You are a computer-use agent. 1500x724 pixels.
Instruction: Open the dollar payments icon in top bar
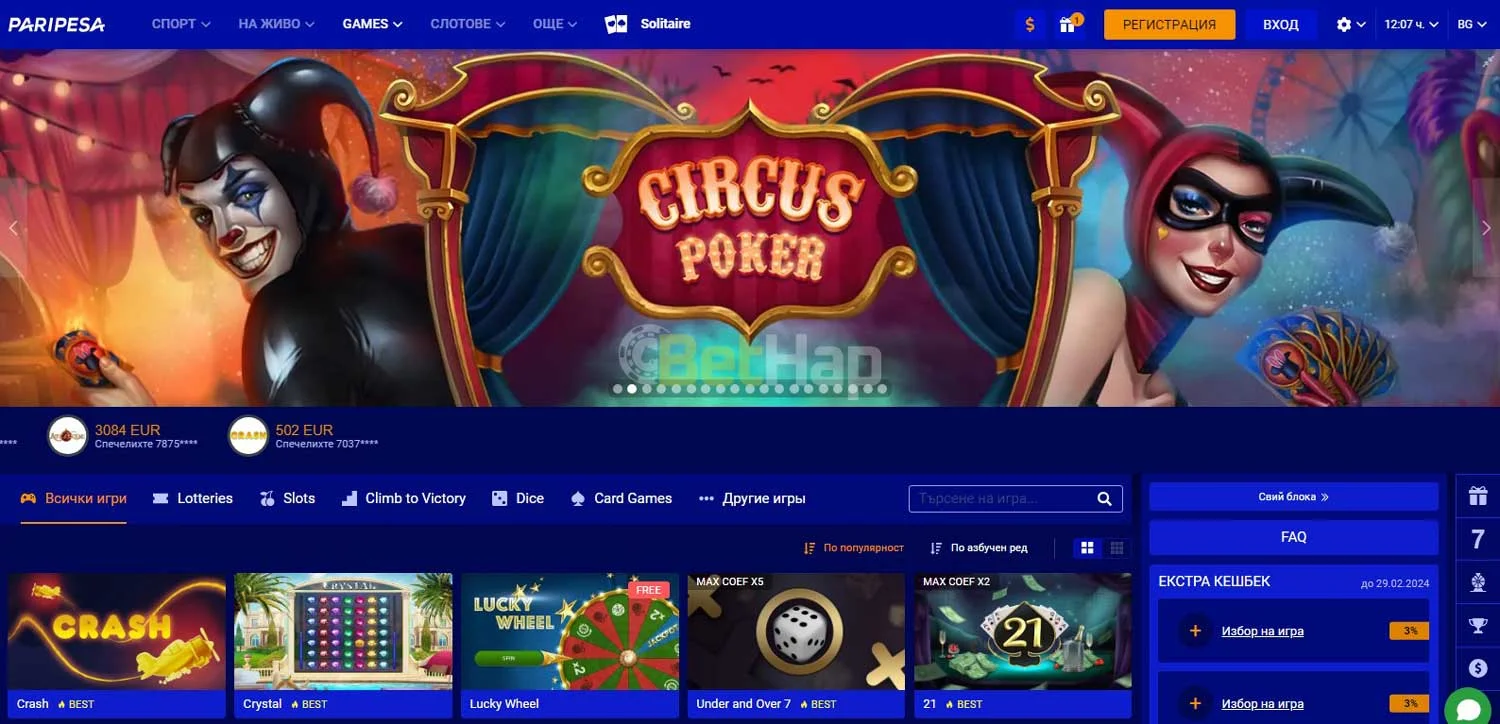tap(1030, 24)
